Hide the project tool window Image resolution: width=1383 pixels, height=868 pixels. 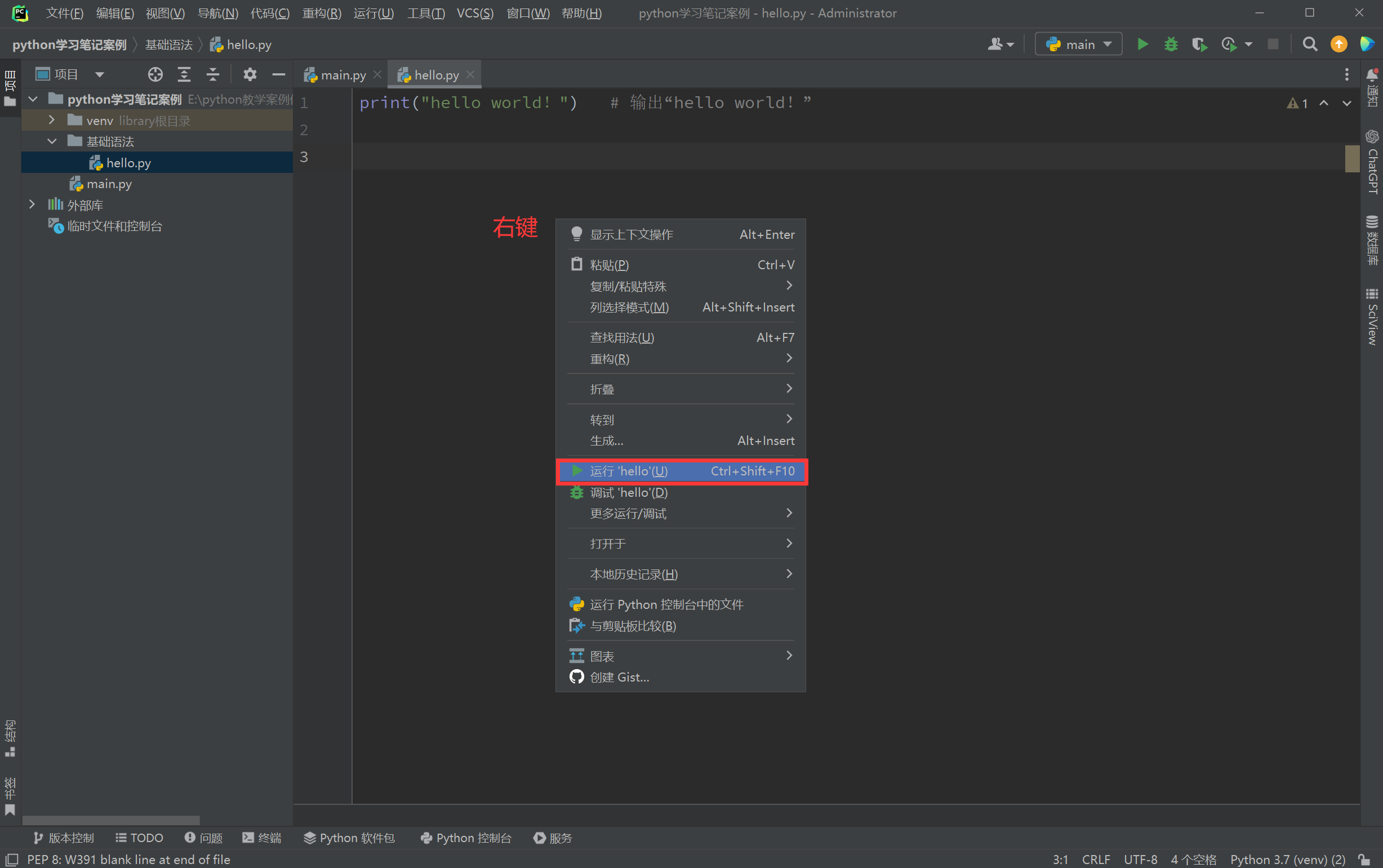click(278, 74)
